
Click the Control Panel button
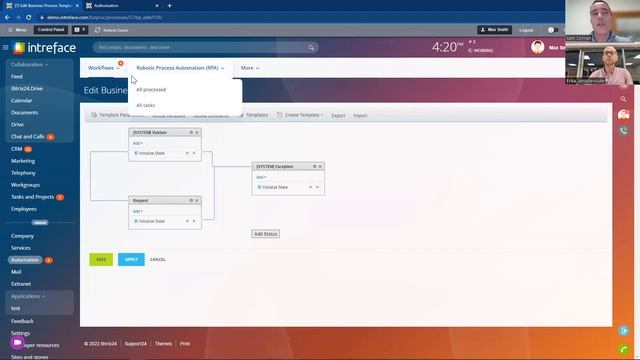[51, 30]
